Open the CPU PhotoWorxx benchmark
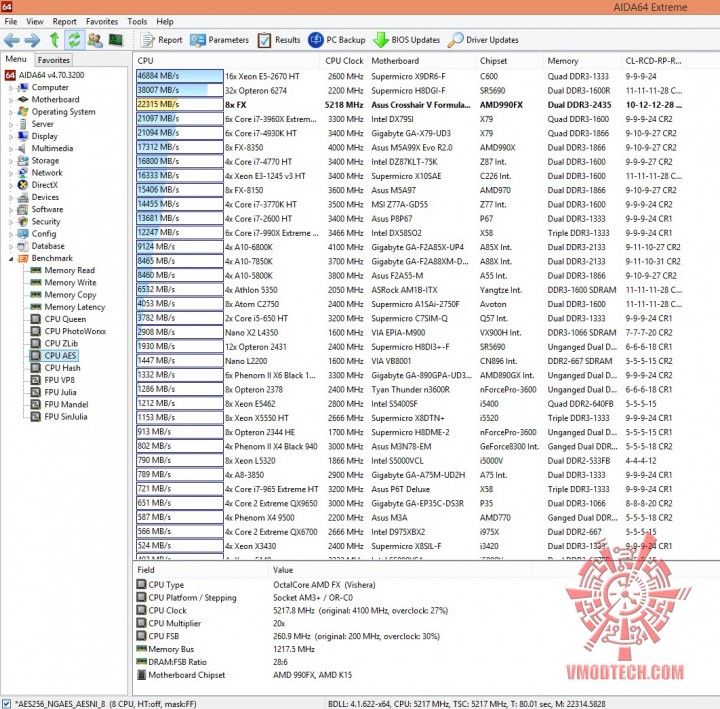Image resolution: width=720 pixels, height=709 pixels. click(x=75, y=332)
